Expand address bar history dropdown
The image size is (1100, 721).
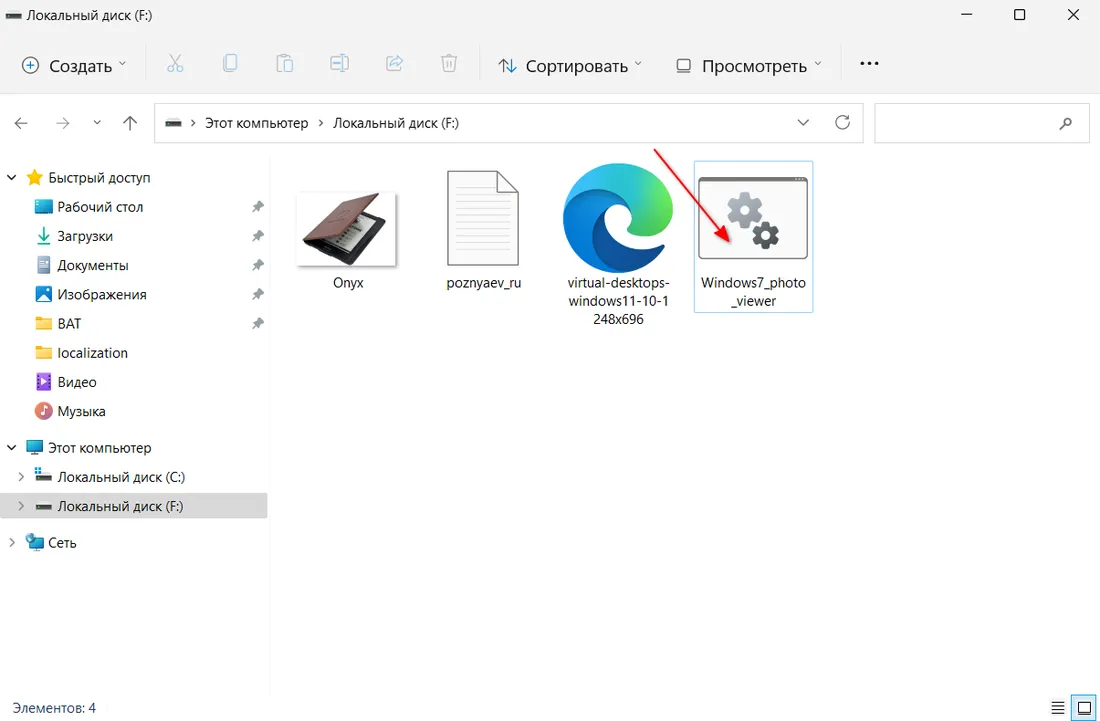(803, 123)
